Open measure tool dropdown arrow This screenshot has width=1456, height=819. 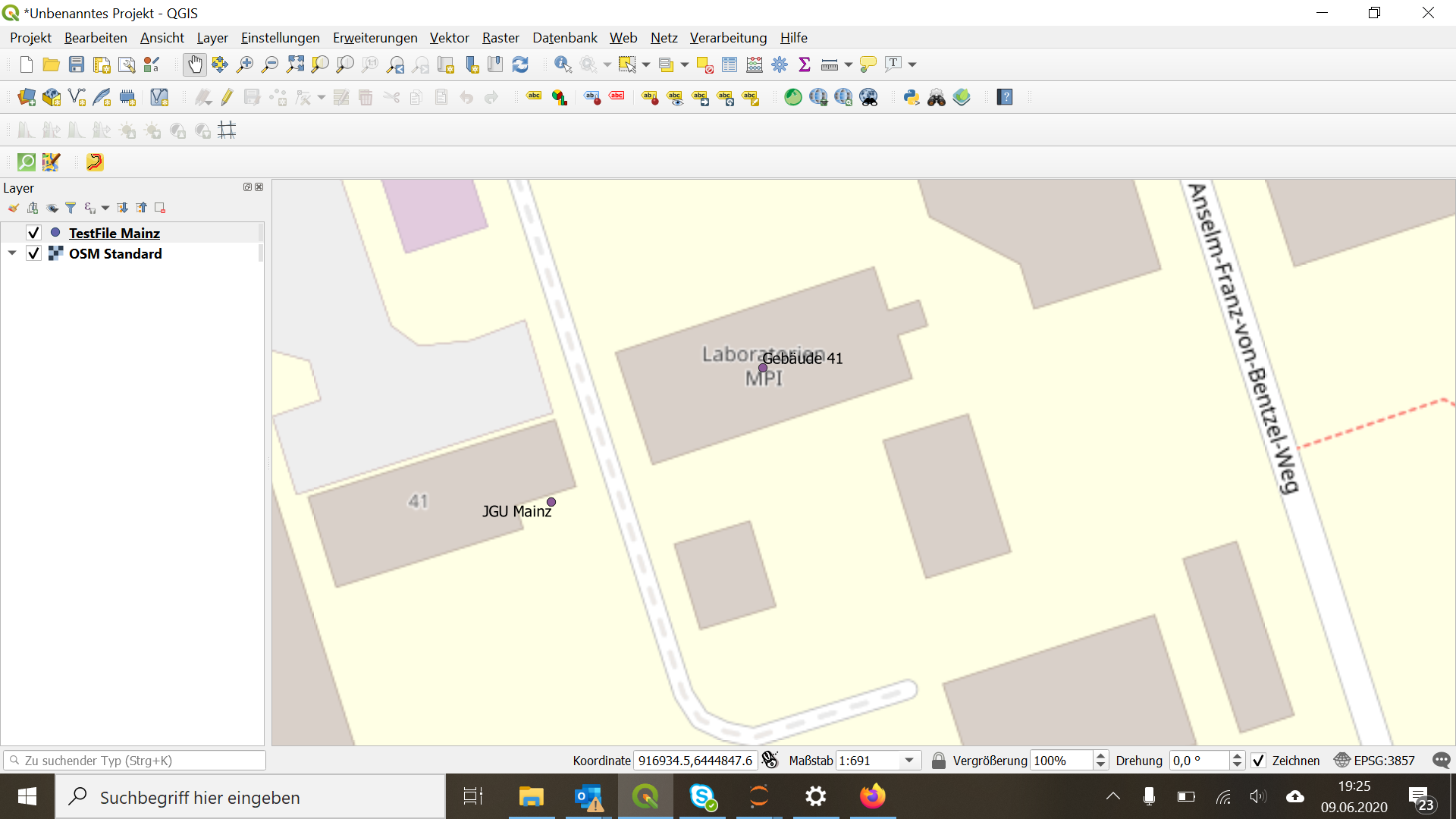(849, 64)
